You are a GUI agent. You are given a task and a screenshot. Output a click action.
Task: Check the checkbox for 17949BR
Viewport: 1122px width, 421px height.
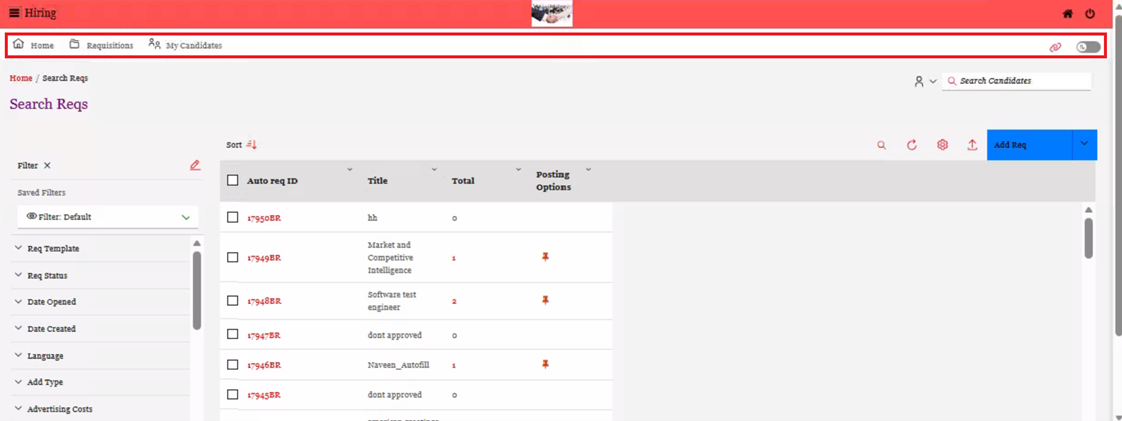pyautogui.click(x=233, y=257)
